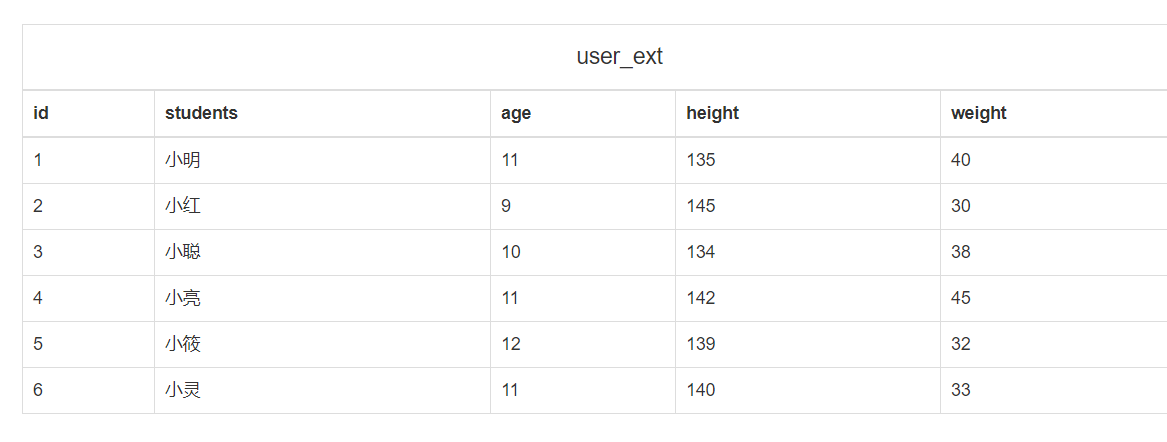The width and height of the screenshot is (1167, 442).
Task: Select the student name 小明 cell
Action: pyautogui.click(x=183, y=160)
